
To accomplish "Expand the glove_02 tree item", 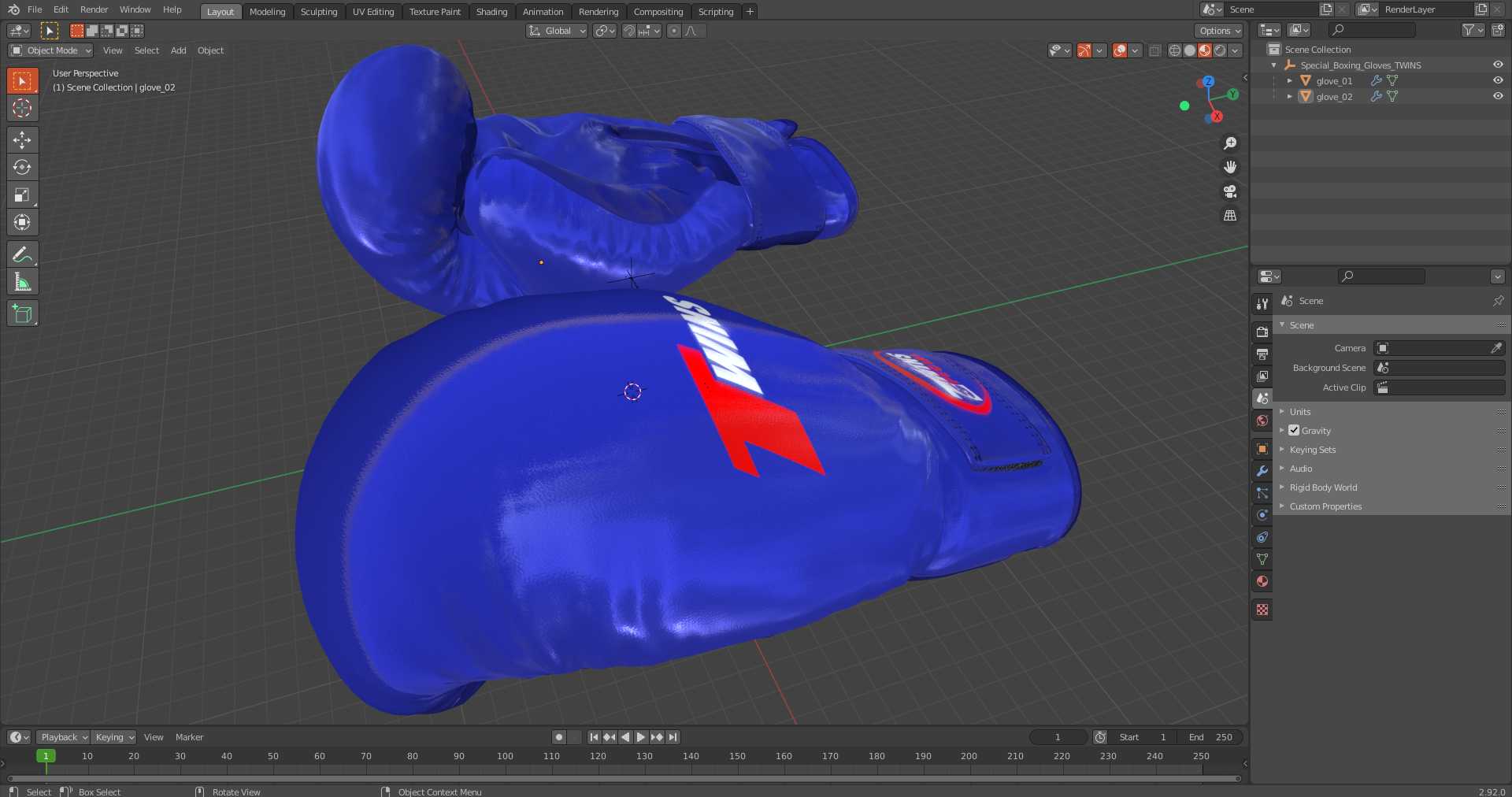I will coord(1289,96).
